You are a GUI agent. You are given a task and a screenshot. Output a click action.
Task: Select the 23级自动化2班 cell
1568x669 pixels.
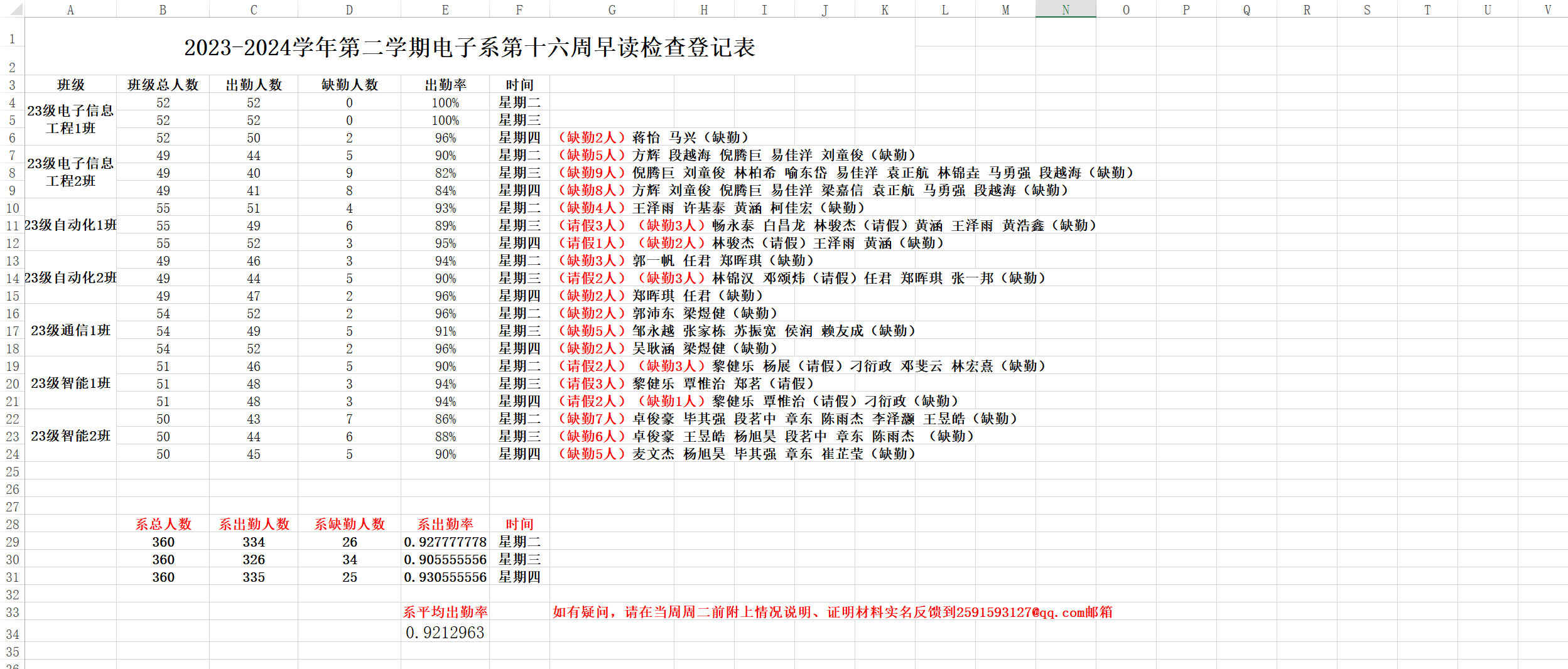(70, 277)
